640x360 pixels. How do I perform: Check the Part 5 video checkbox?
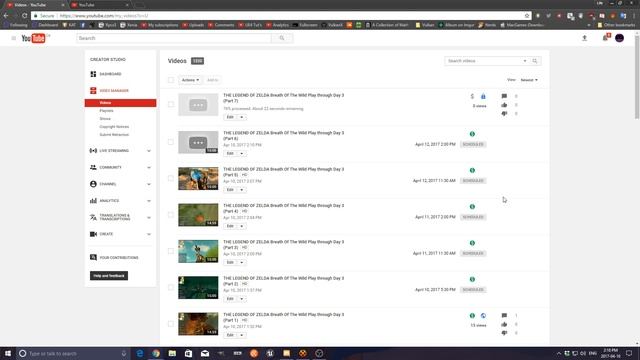point(171,178)
